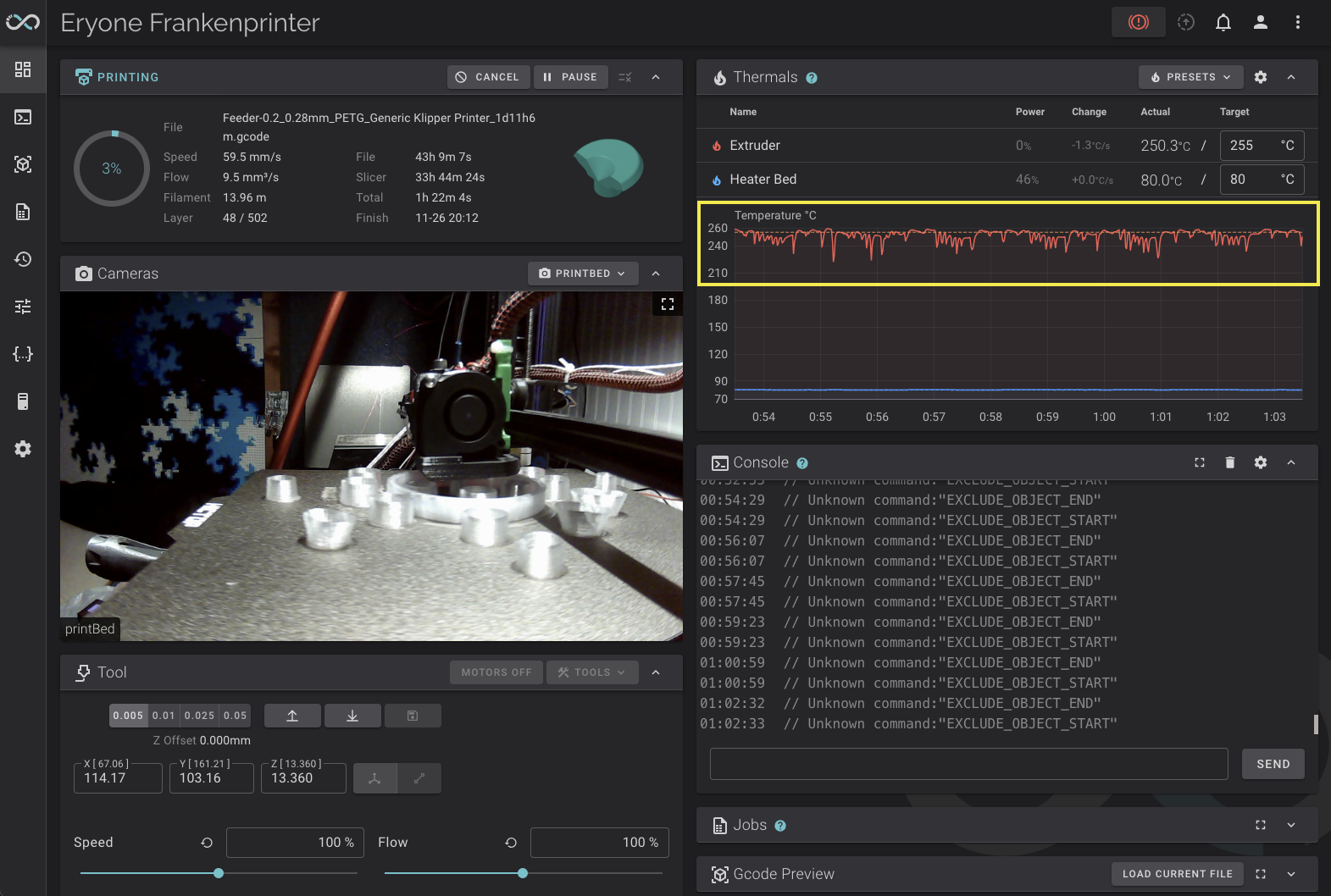Select 0.01 Z offset increment
Screen dimensions: 1331x896
click(x=164, y=716)
